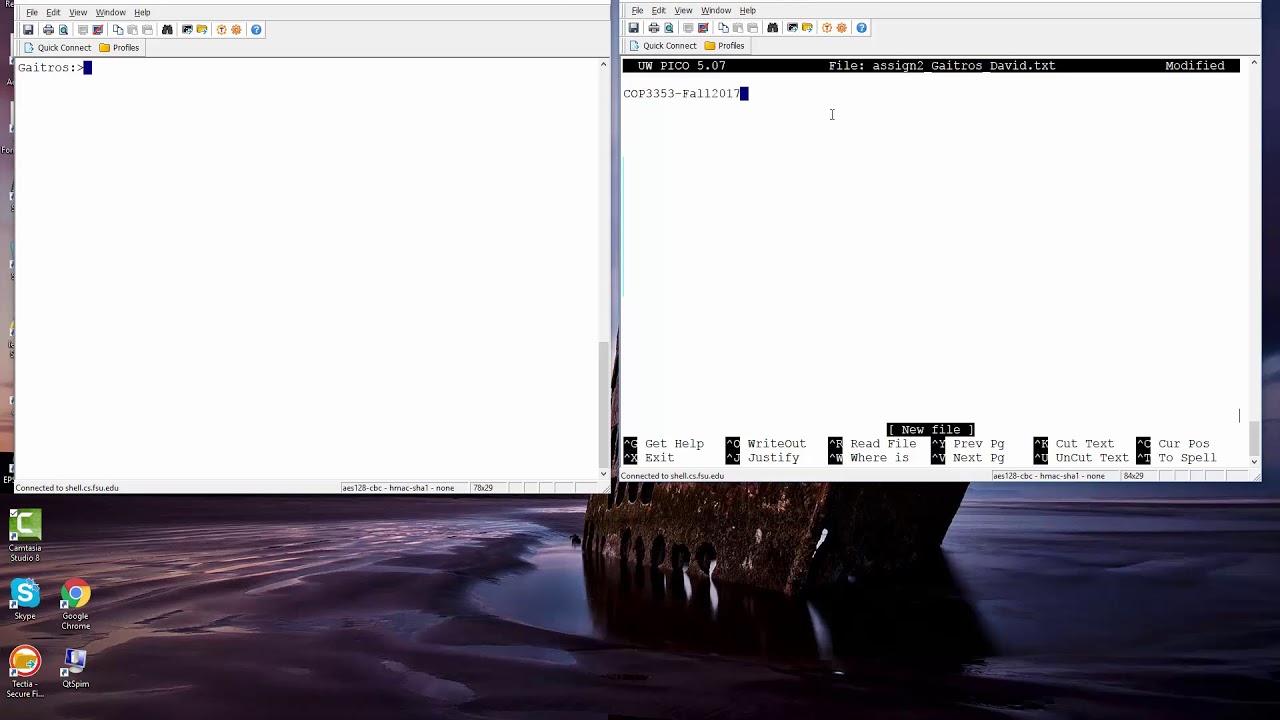Open View menu in PICO editor window

[x=683, y=10]
